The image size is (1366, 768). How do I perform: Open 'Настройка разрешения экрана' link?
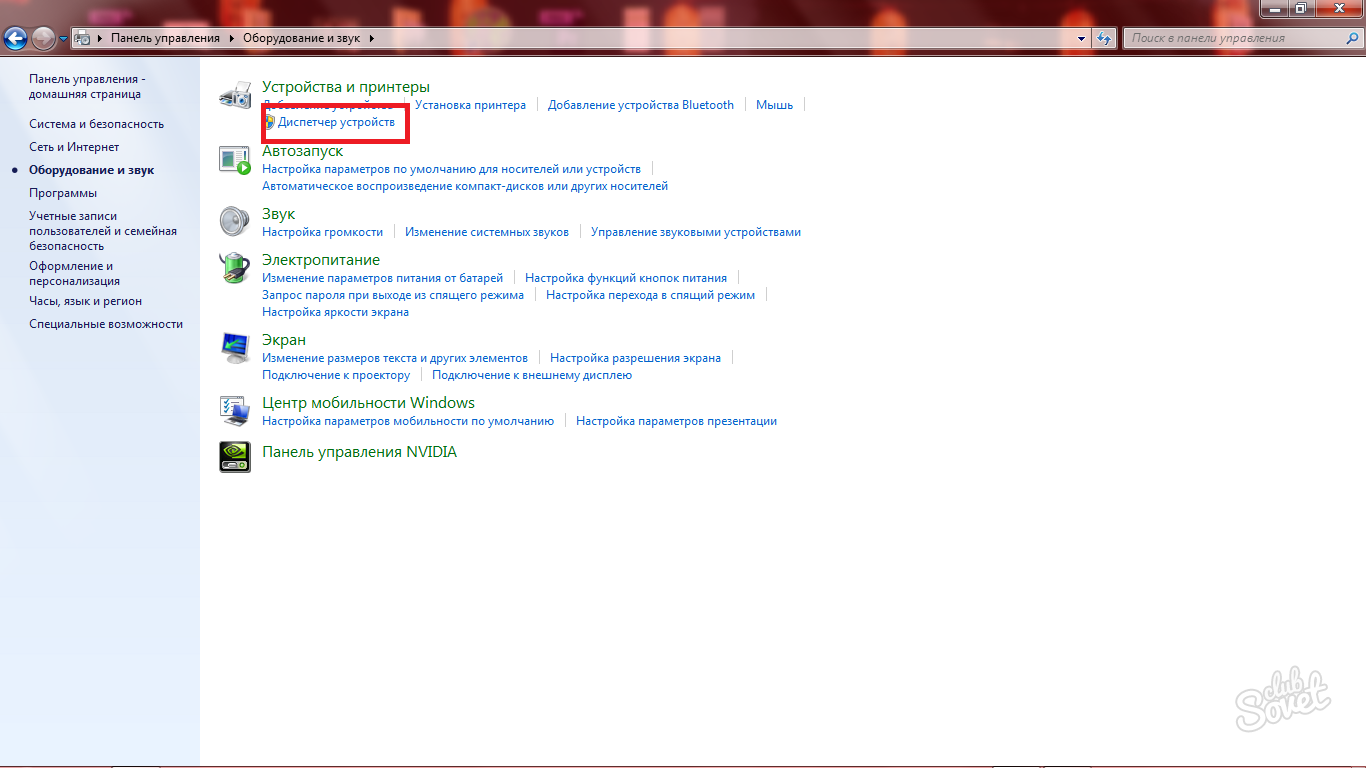635,358
